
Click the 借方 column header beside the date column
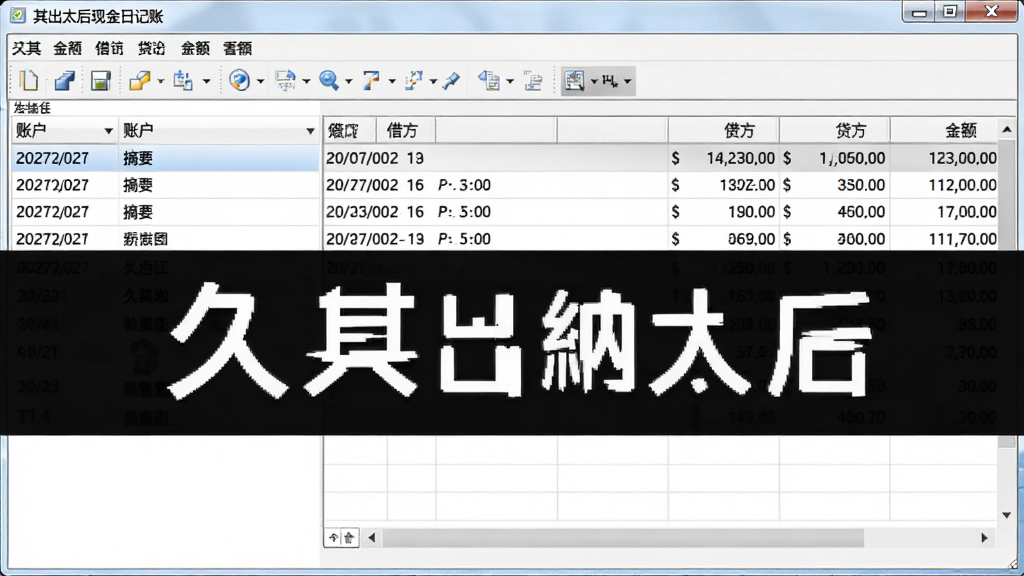click(x=406, y=131)
